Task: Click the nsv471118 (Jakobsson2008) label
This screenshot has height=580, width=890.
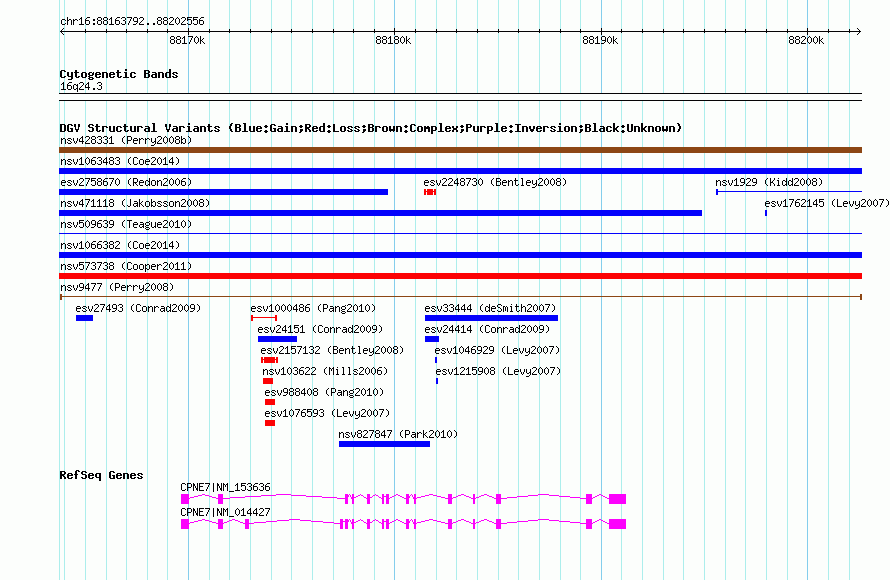Action: [135, 203]
